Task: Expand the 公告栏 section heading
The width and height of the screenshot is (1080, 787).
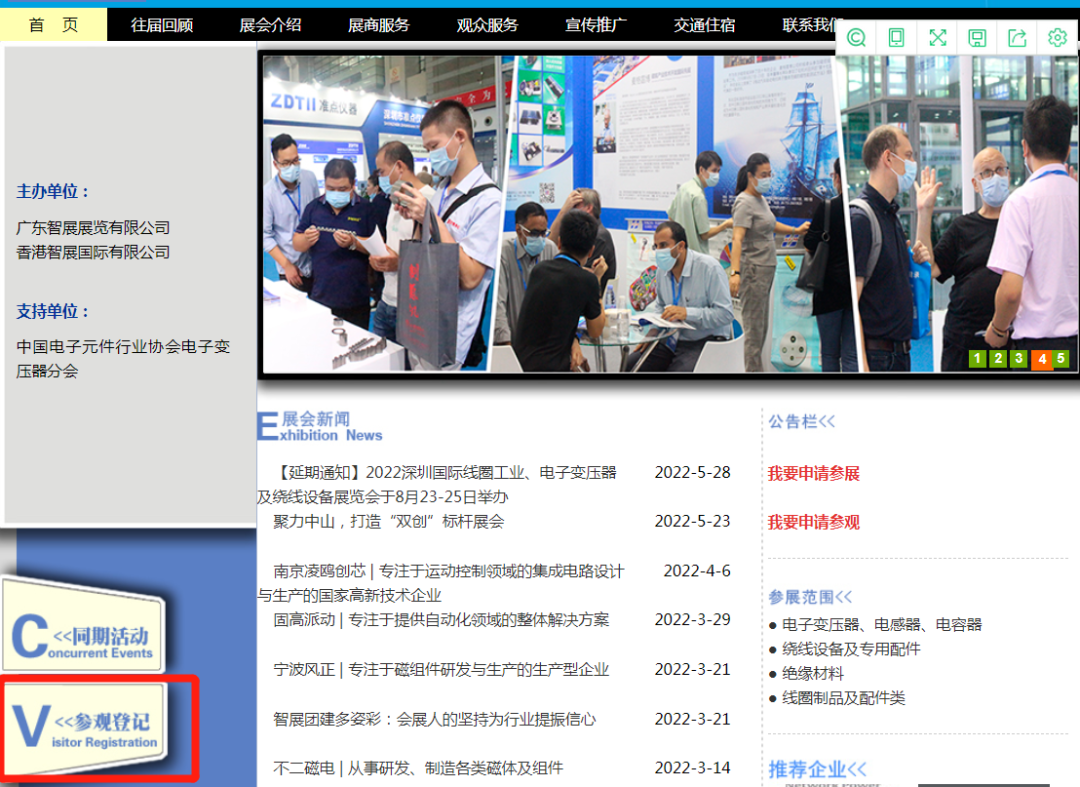Action: coord(801,422)
